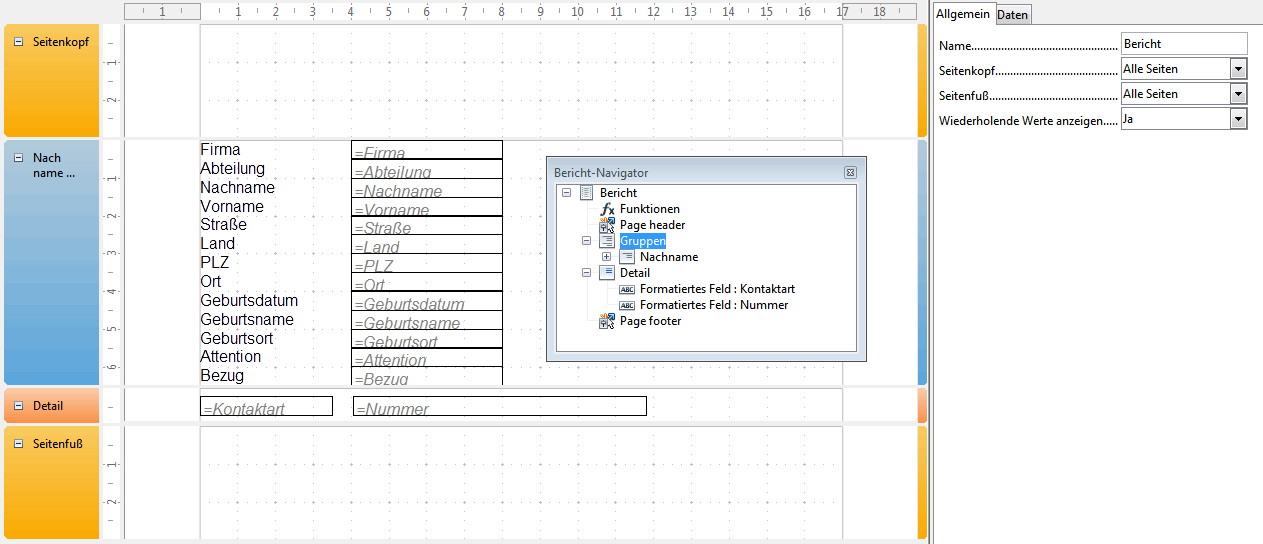
Task: Select Page header in the navigator tree
Action: [x=653, y=225]
